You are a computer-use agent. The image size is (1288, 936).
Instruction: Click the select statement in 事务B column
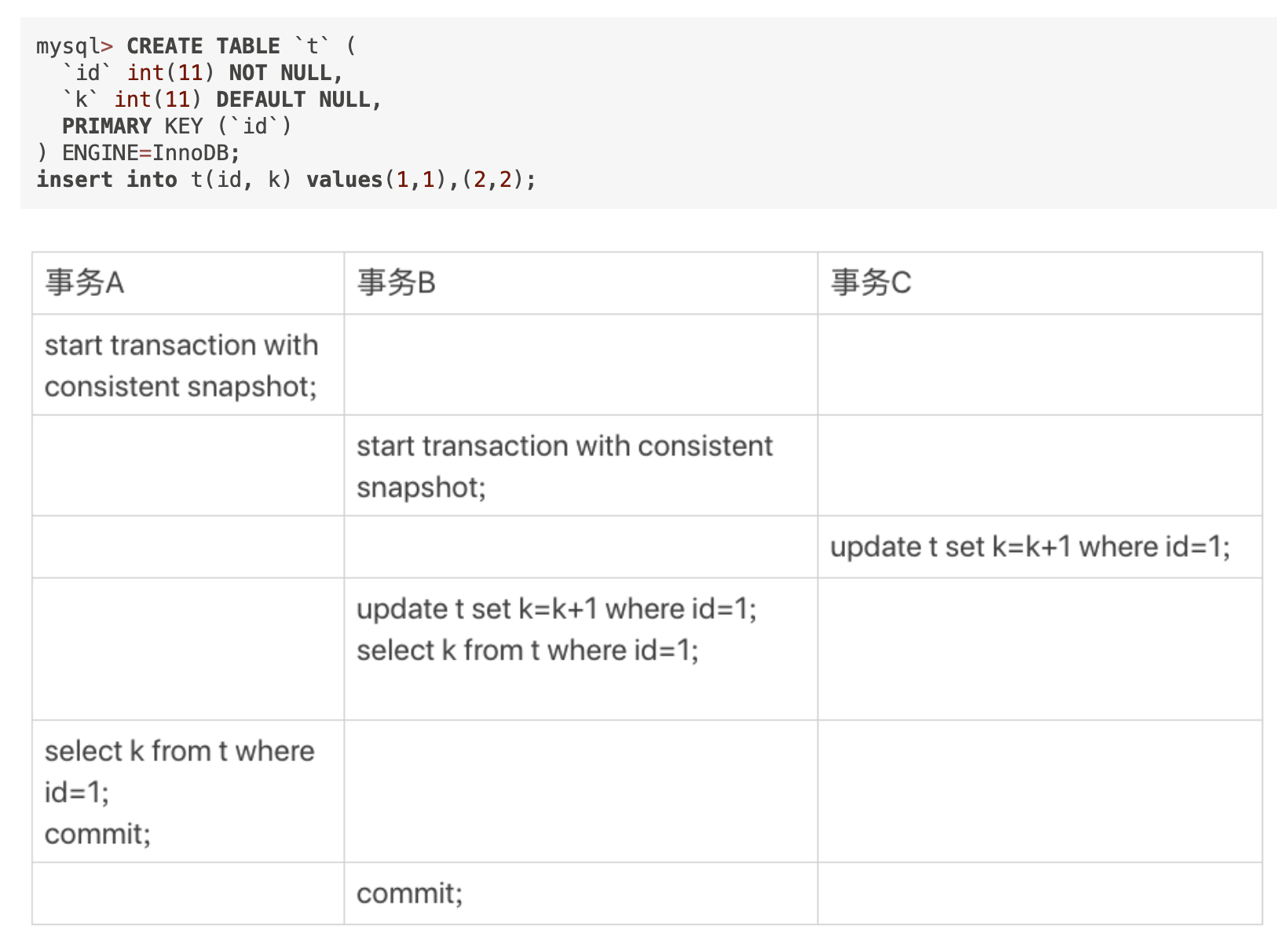click(527, 651)
